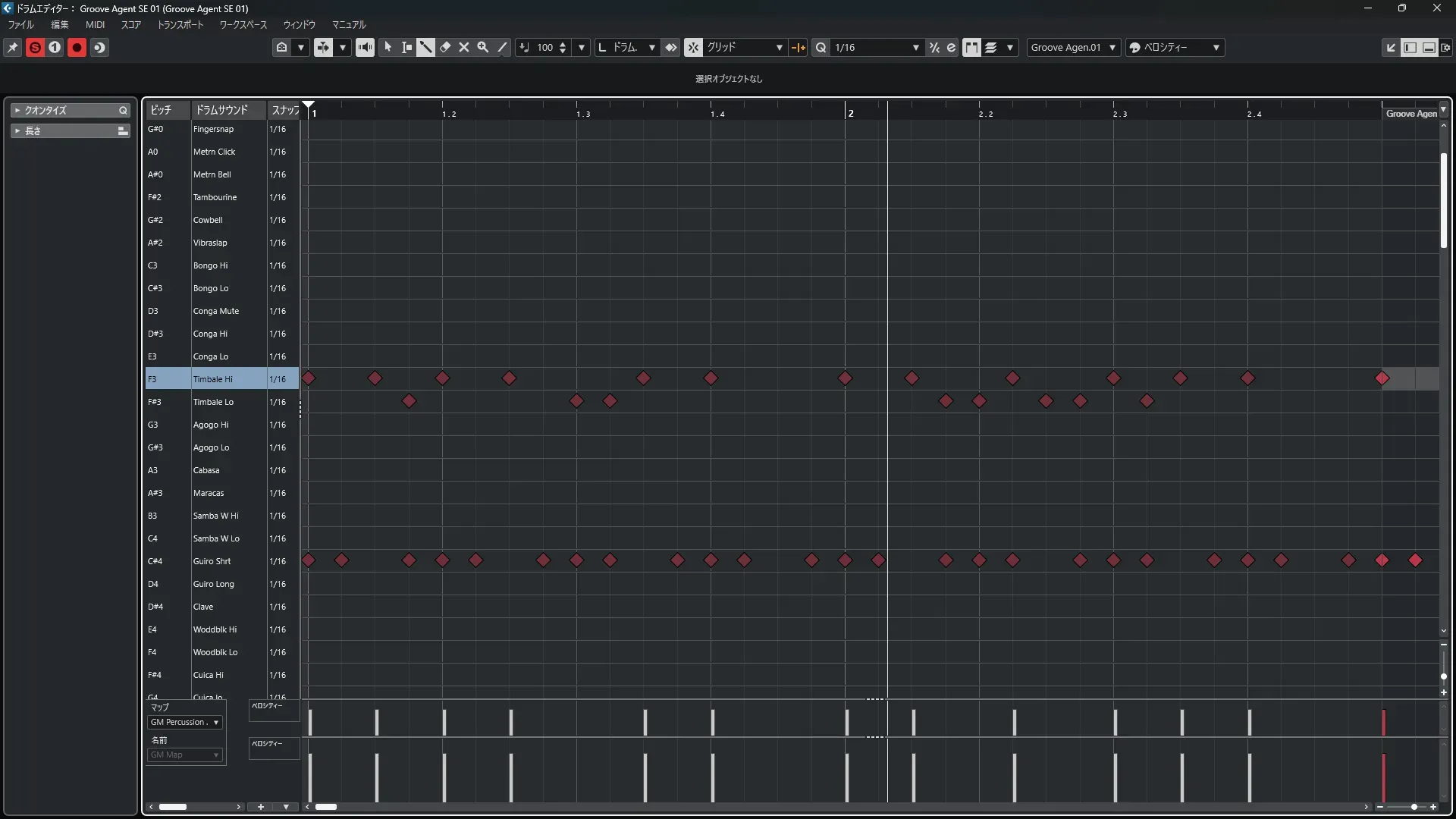Select the Object Selection arrow tool
This screenshot has height=819, width=1456.
[x=388, y=48]
